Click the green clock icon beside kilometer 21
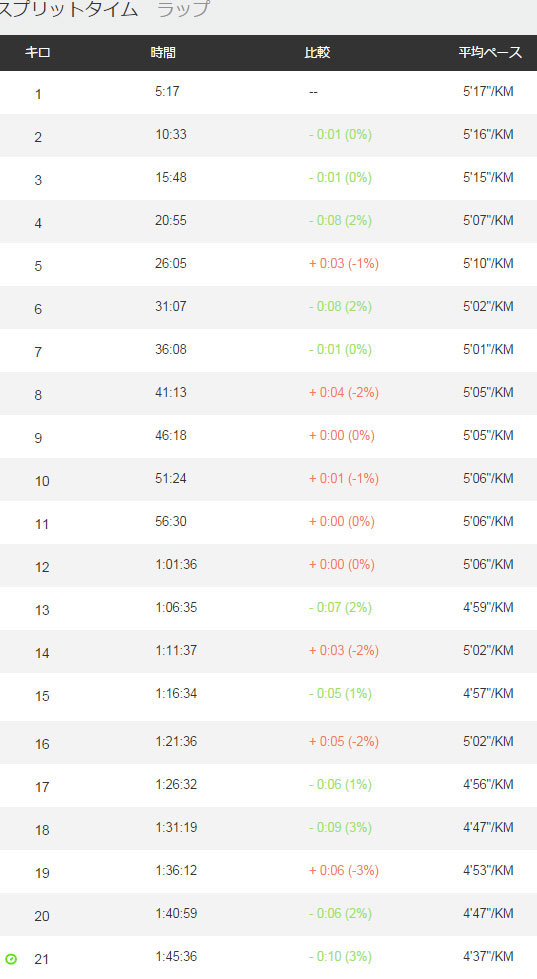537x979 pixels. pos(11,959)
